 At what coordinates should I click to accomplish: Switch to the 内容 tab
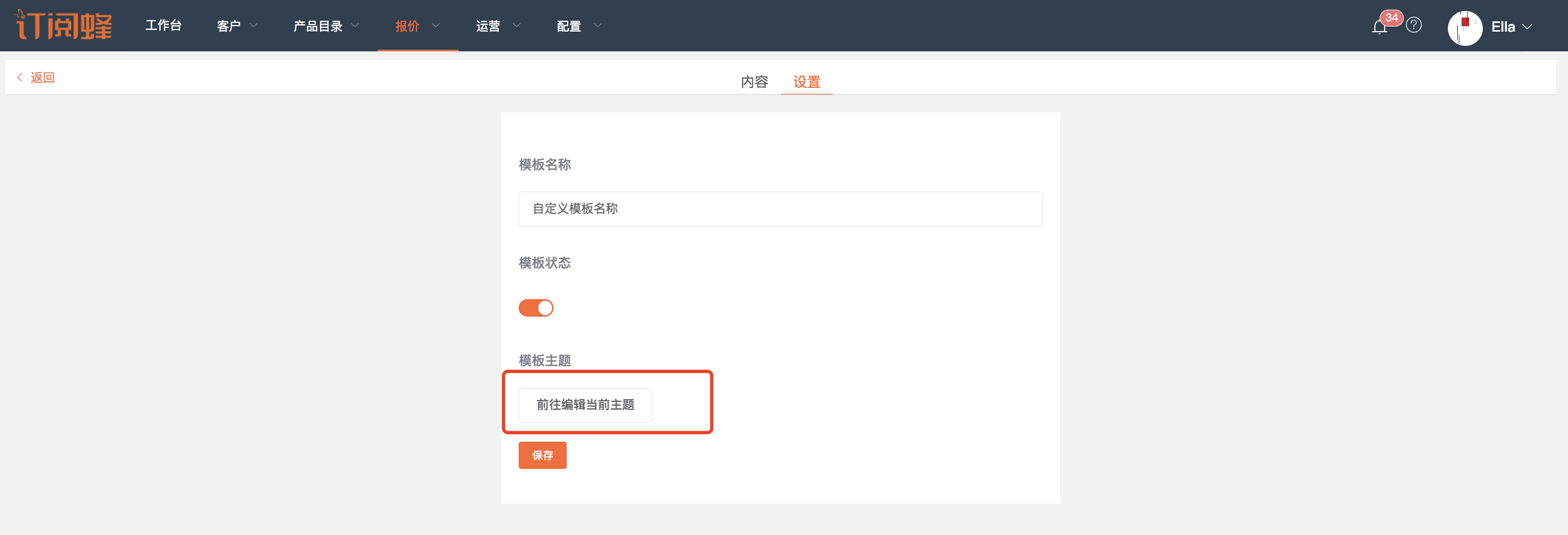click(x=754, y=81)
